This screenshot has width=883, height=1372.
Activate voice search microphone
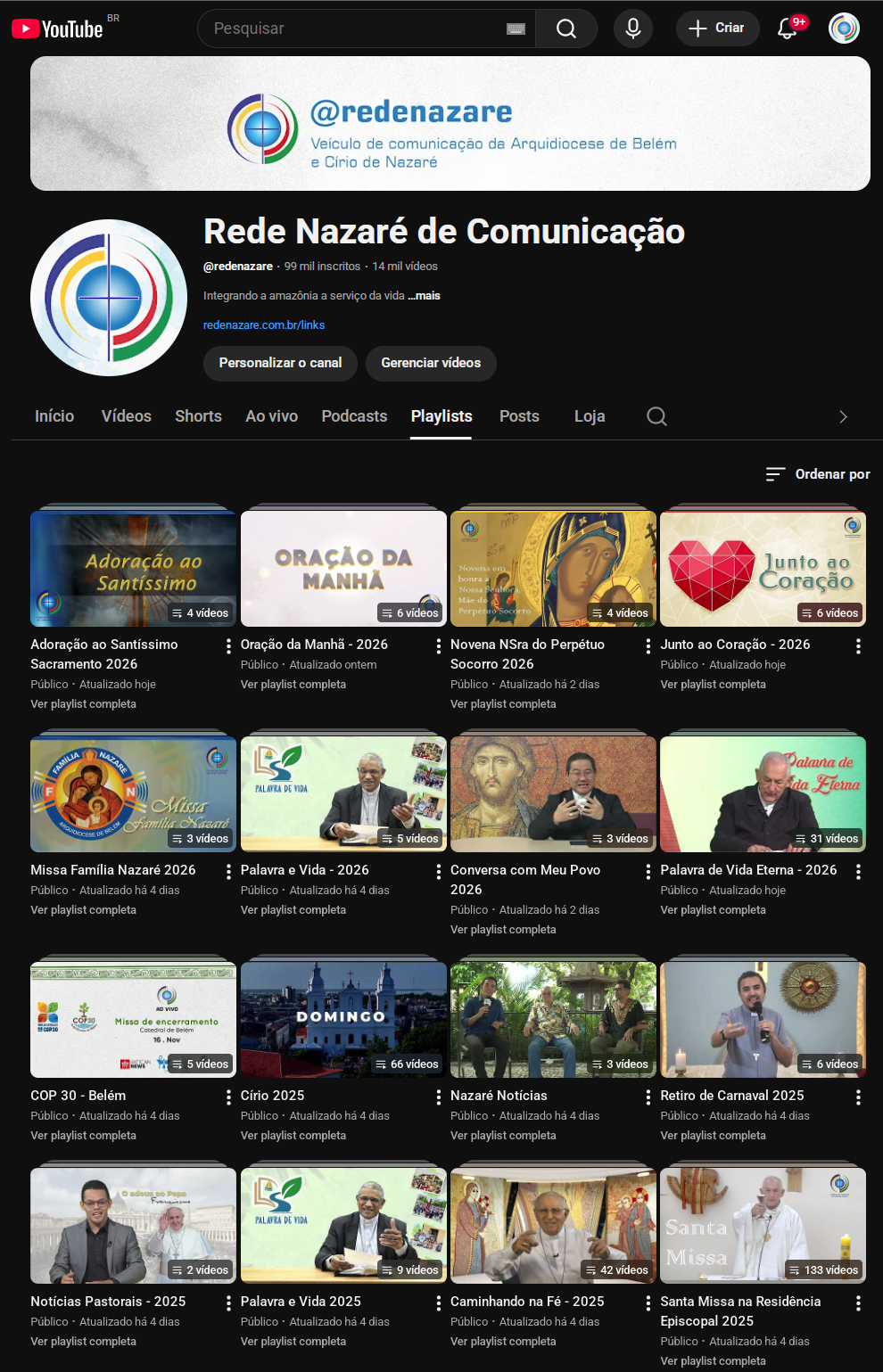click(632, 29)
